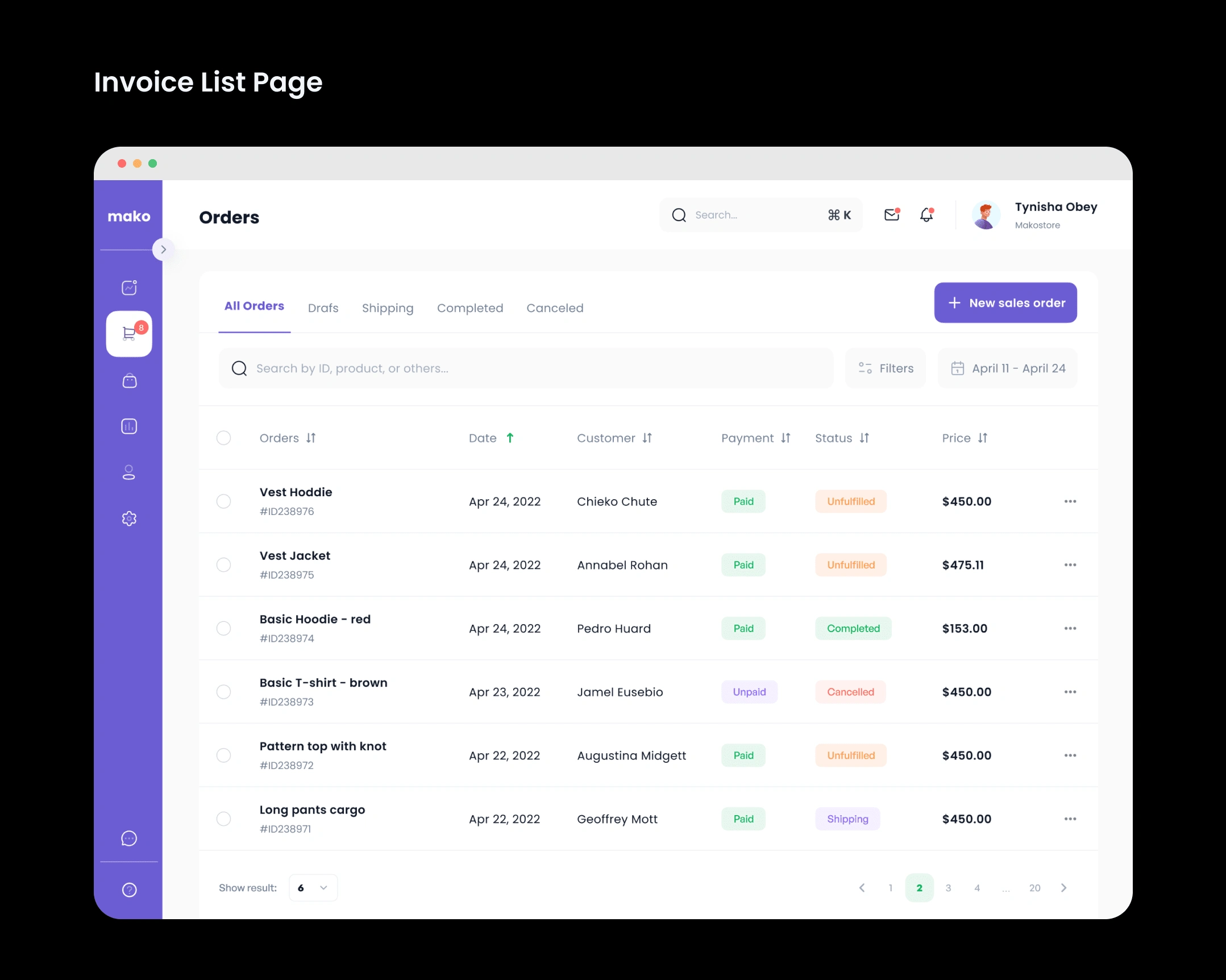Click the Cancelled status badge
Viewport: 1226px width, 980px height.
[x=851, y=692]
